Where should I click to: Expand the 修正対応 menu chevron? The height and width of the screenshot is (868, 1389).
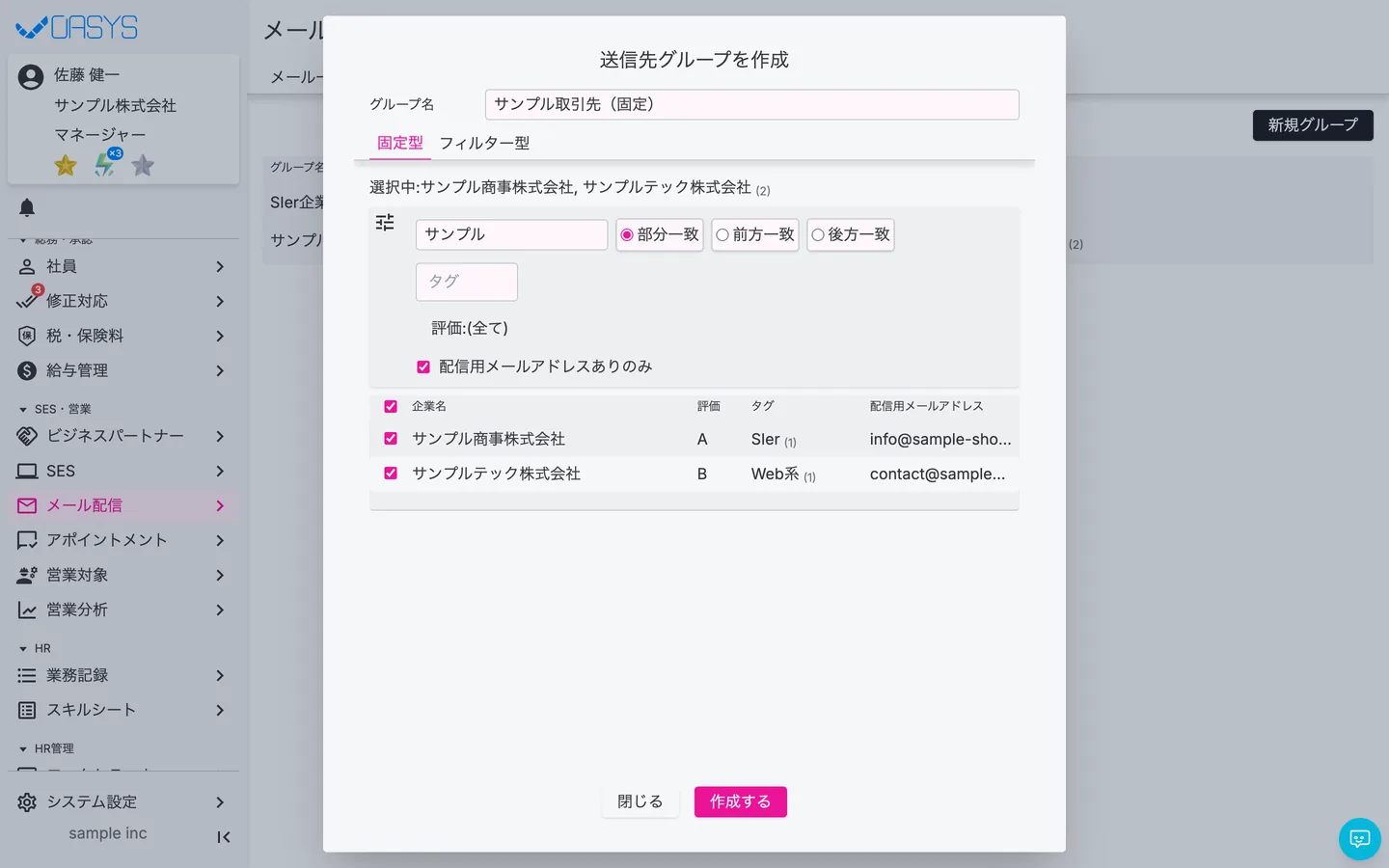[x=220, y=301]
